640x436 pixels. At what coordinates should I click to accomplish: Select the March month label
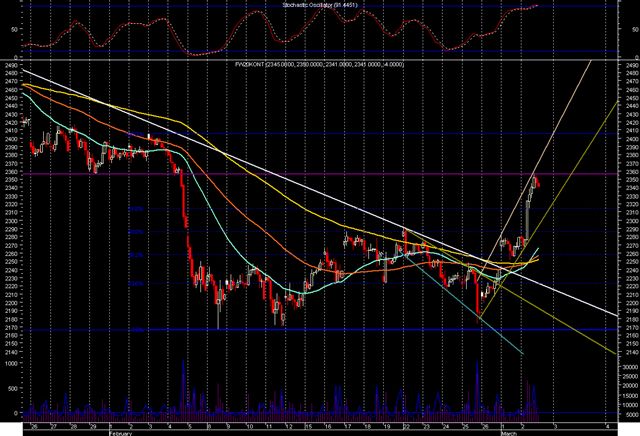pos(509,433)
